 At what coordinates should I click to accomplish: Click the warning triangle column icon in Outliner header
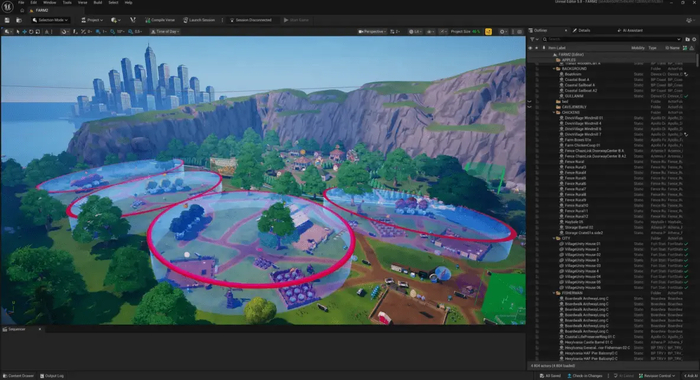[x=692, y=48]
